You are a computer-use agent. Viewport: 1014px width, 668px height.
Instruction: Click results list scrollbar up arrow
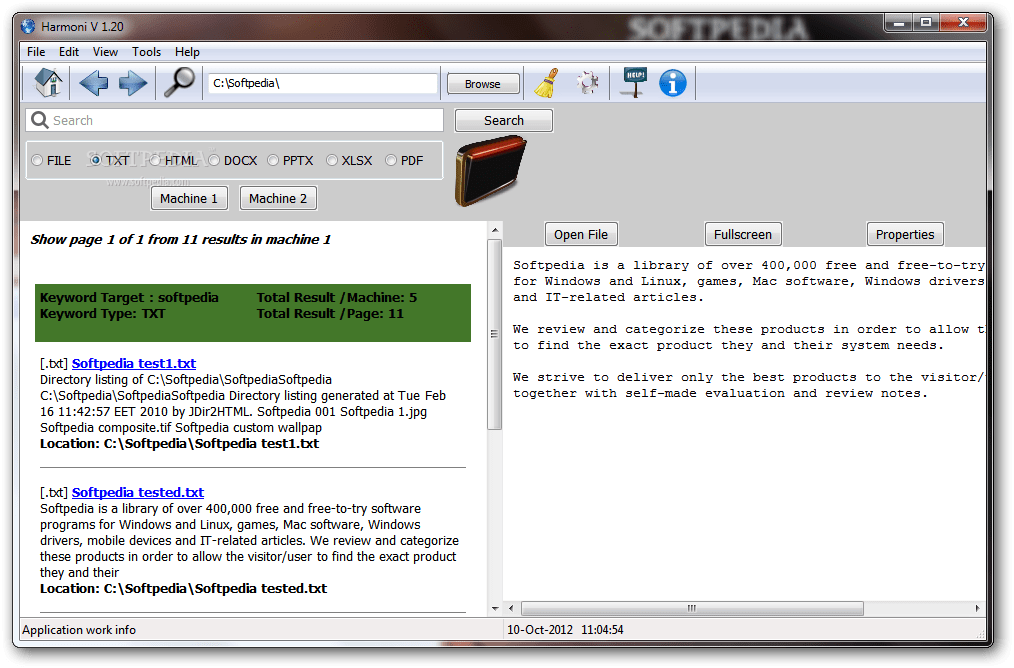point(495,230)
